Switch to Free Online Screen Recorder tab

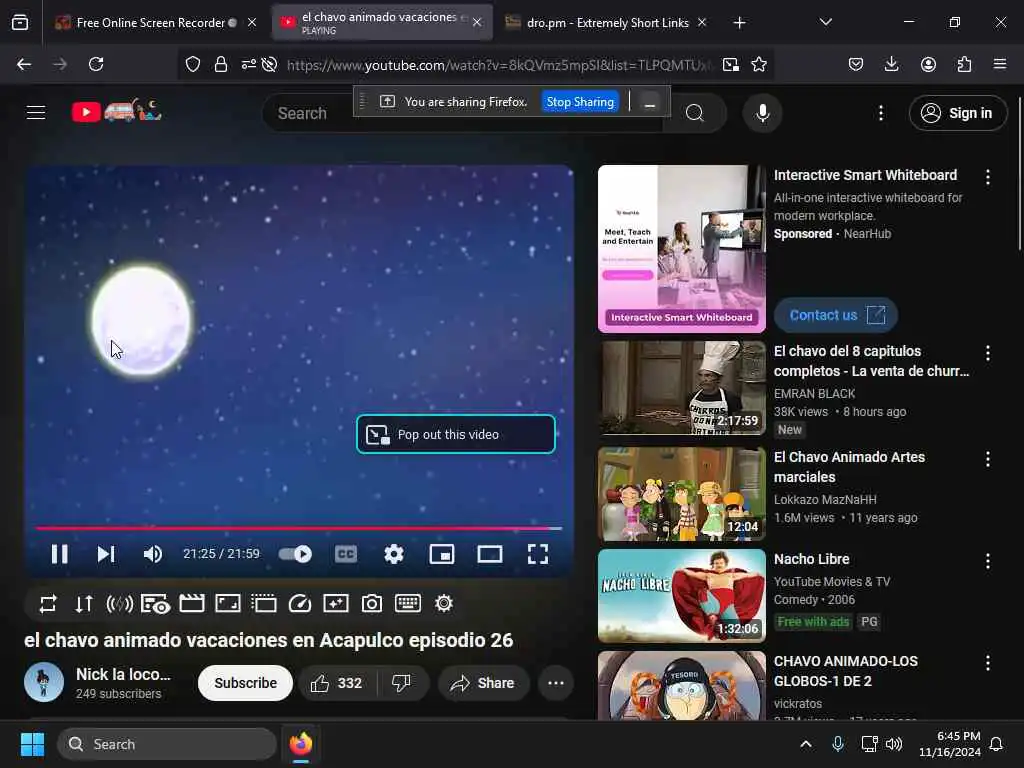point(156,23)
